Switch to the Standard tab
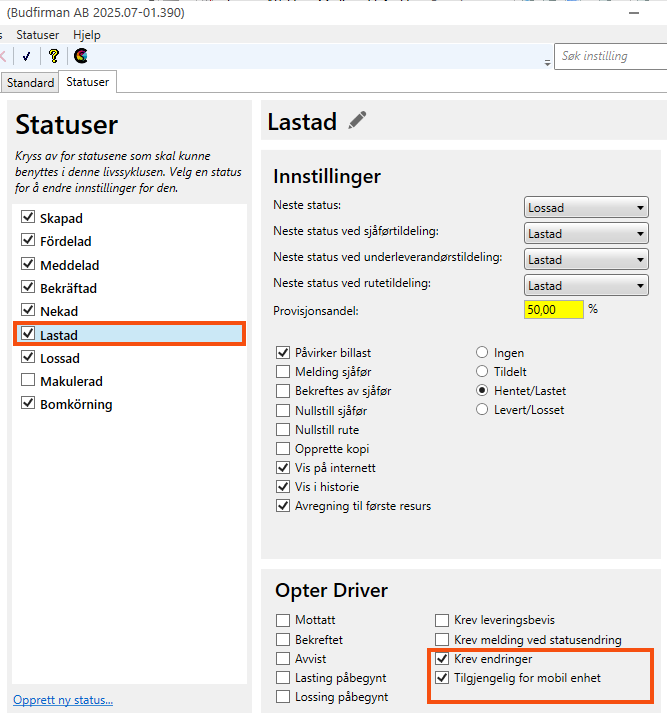The image size is (667, 718). click(x=30, y=83)
